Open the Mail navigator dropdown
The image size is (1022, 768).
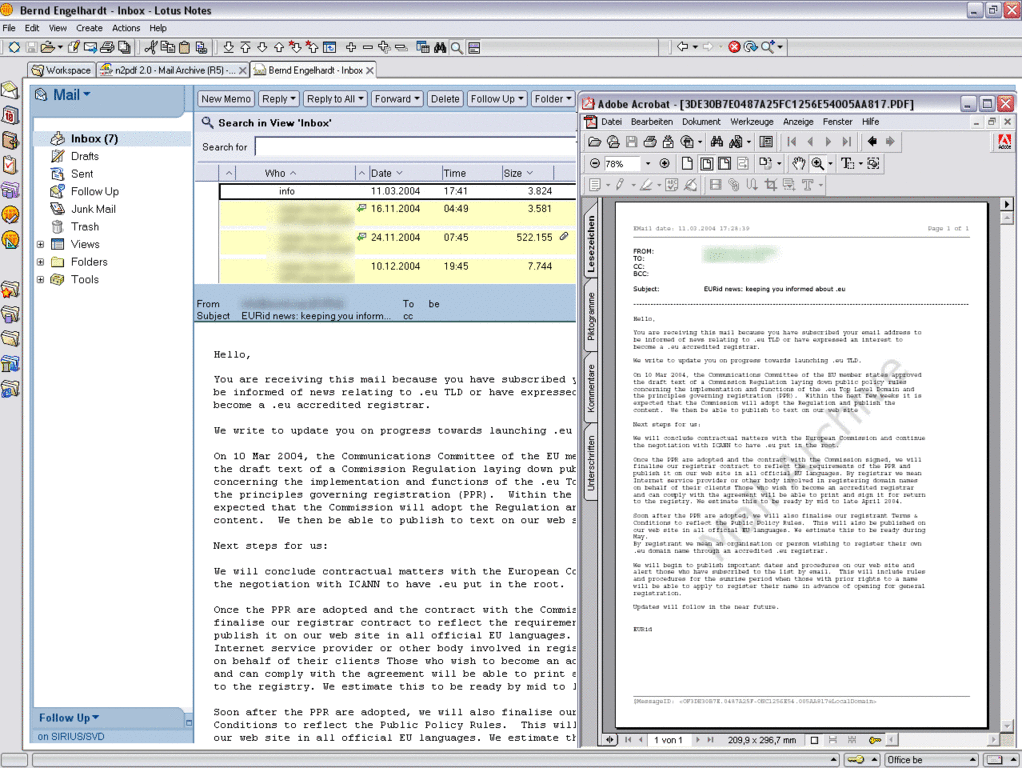(x=72, y=95)
